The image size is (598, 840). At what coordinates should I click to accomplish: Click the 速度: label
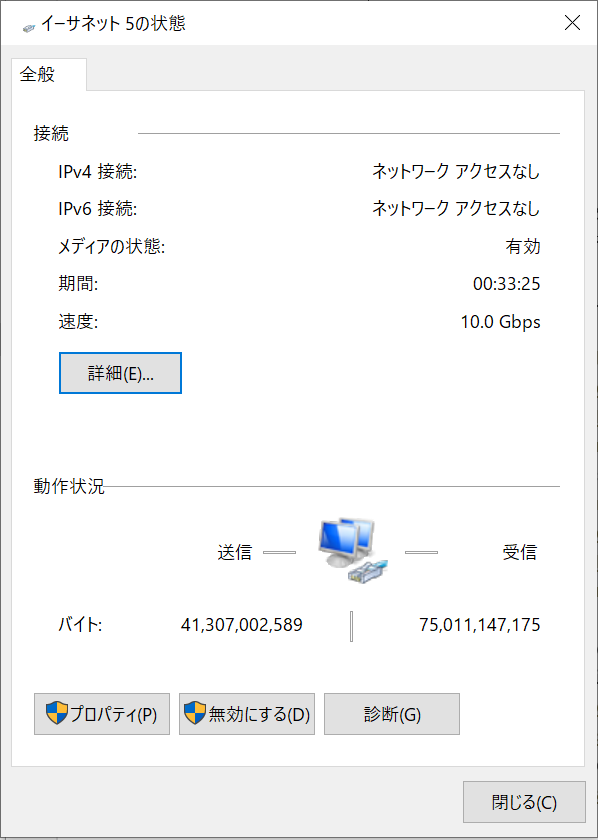[78, 322]
